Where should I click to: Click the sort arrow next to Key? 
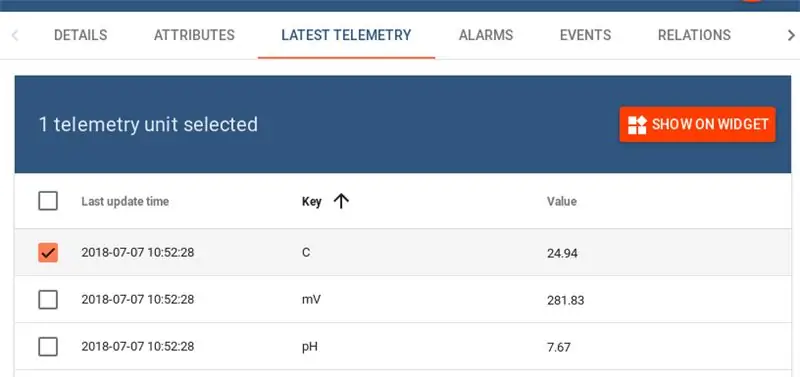pyautogui.click(x=341, y=201)
